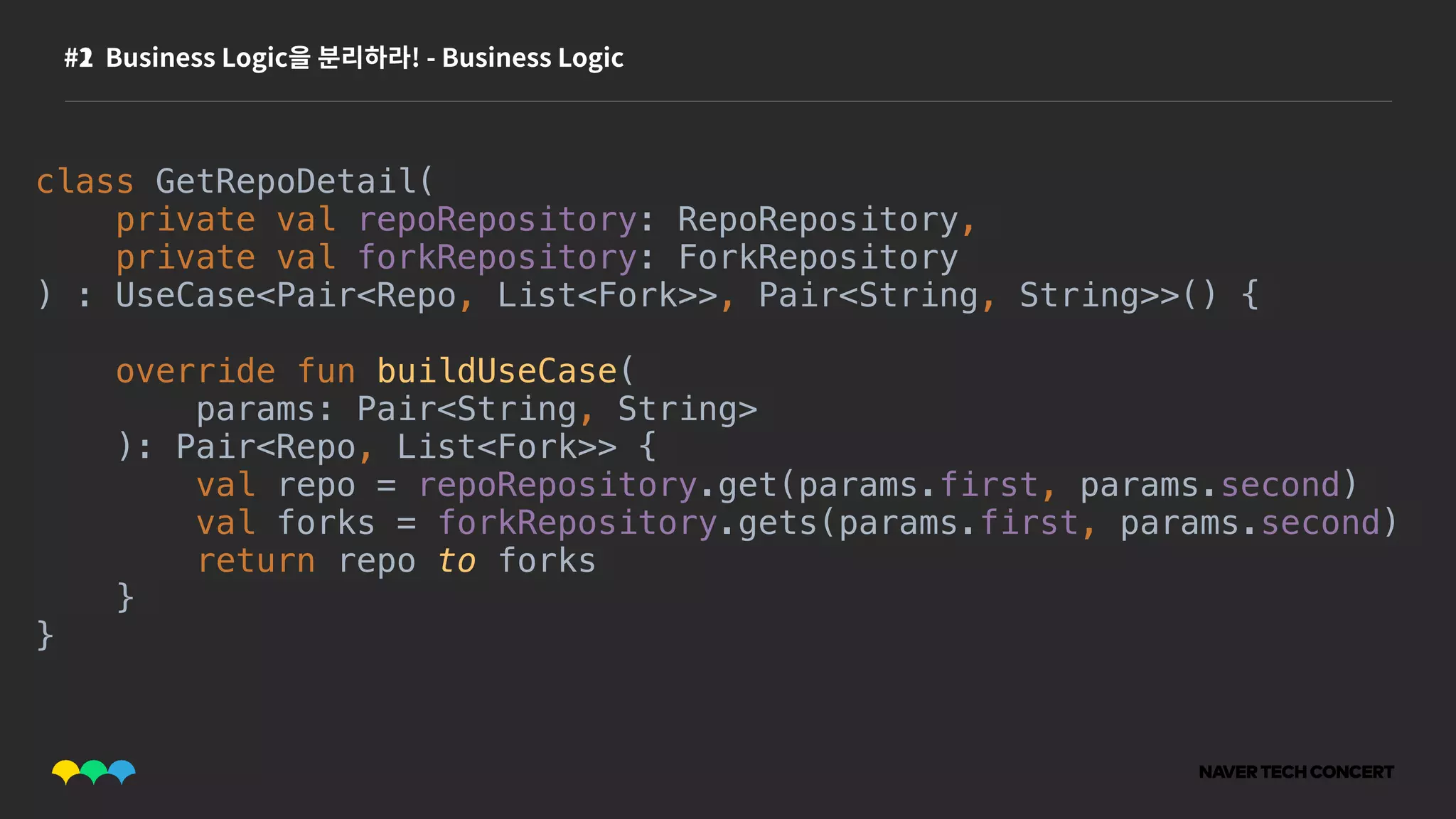Viewport: 1456px width, 819px height.
Task: Click 'return repo to forks' statement
Action: point(396,561)
